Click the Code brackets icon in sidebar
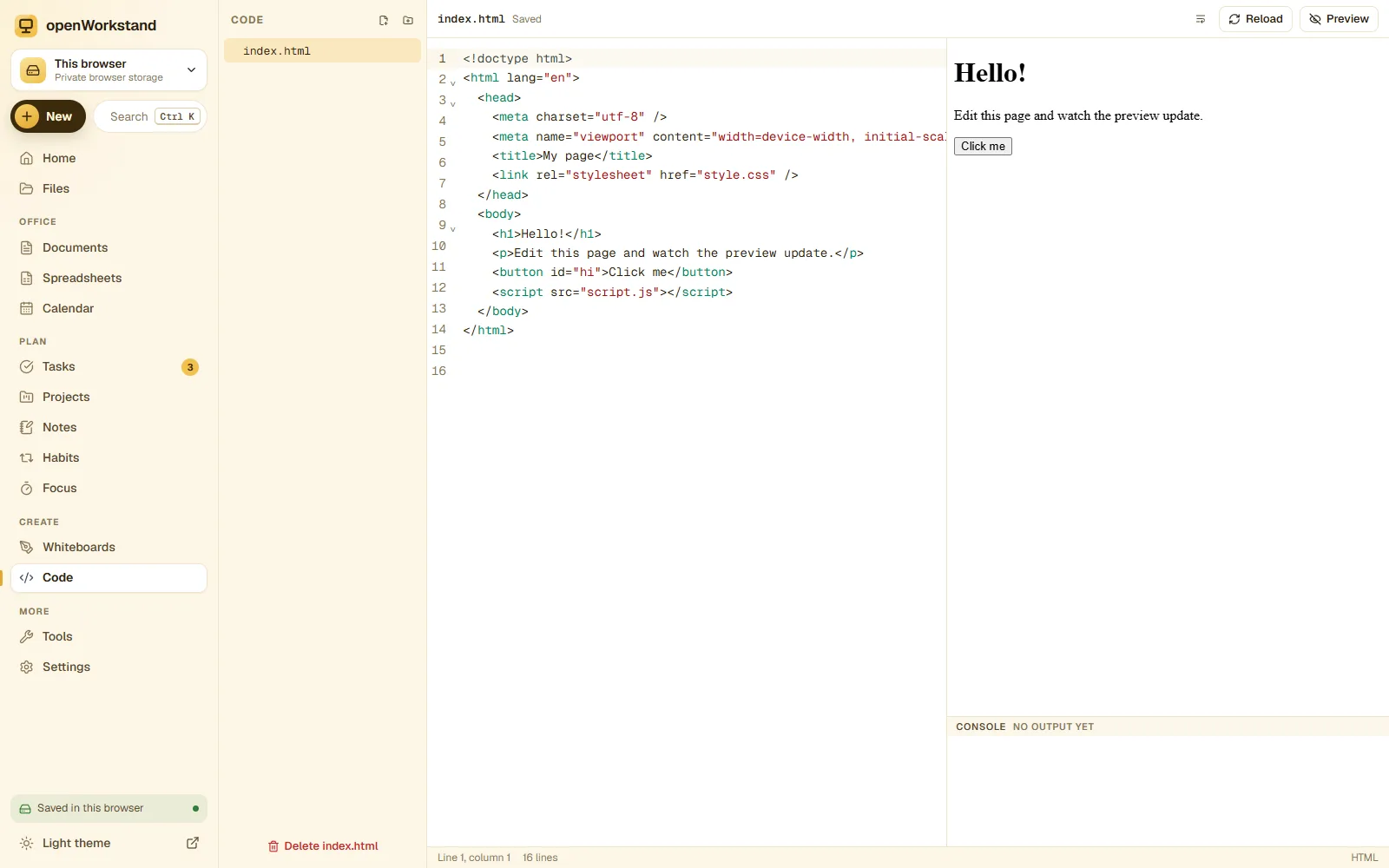 26,577
